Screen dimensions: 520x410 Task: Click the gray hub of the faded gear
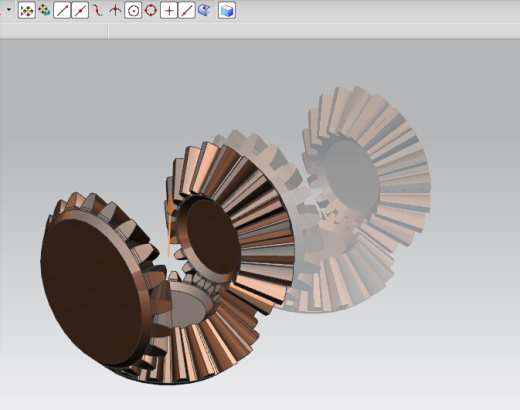tap(353, 175)
